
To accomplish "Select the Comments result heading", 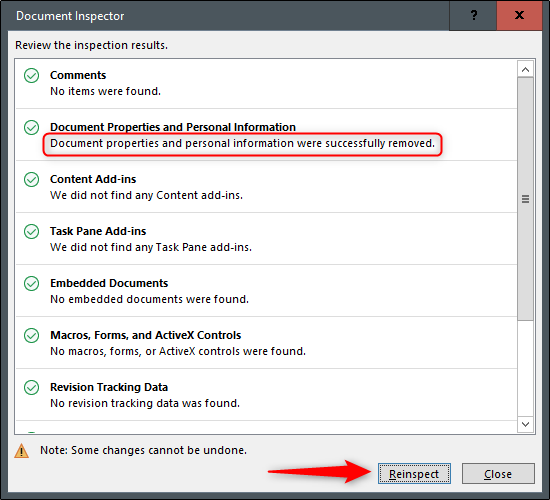I will tap(78, 75).
